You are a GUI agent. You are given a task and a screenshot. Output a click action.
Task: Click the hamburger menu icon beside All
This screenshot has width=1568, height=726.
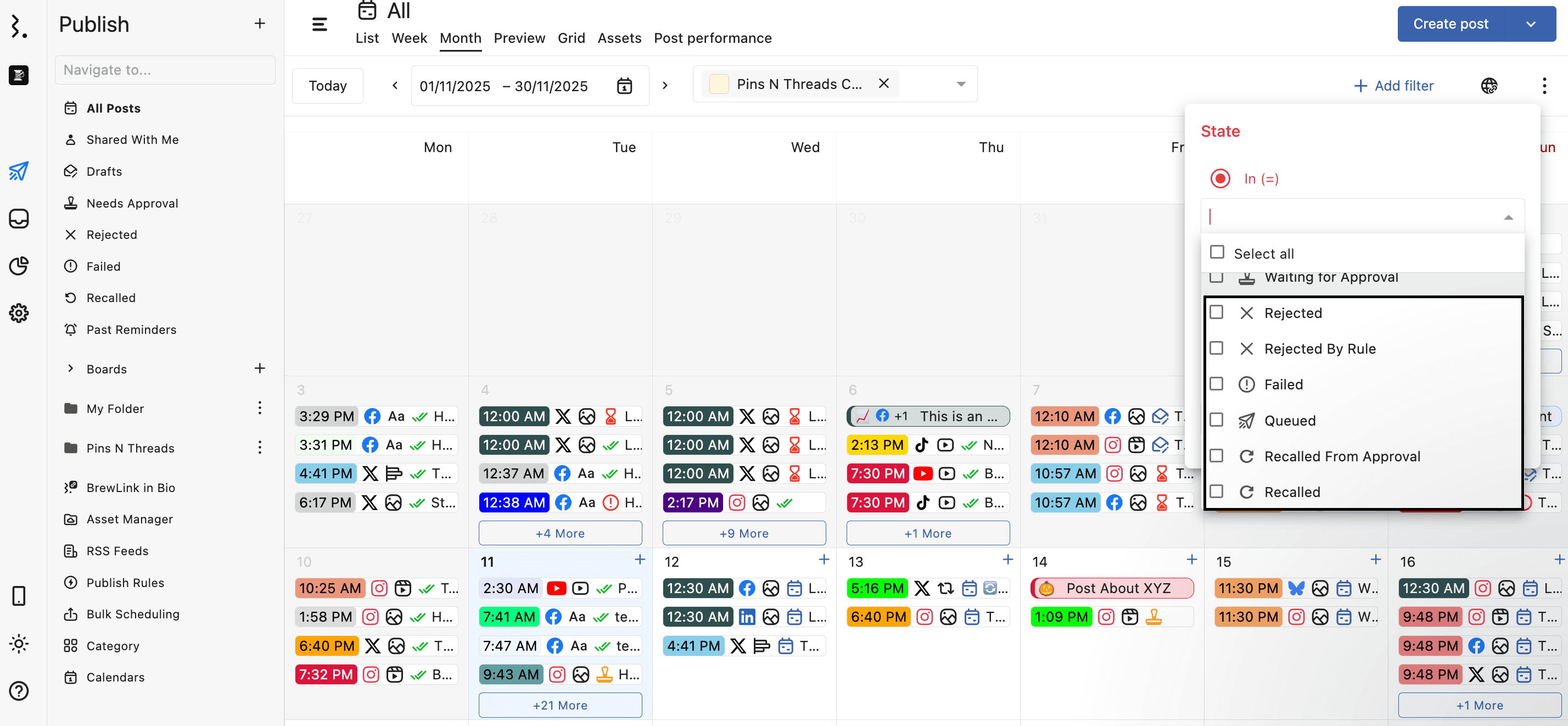[x=319, y=24]
